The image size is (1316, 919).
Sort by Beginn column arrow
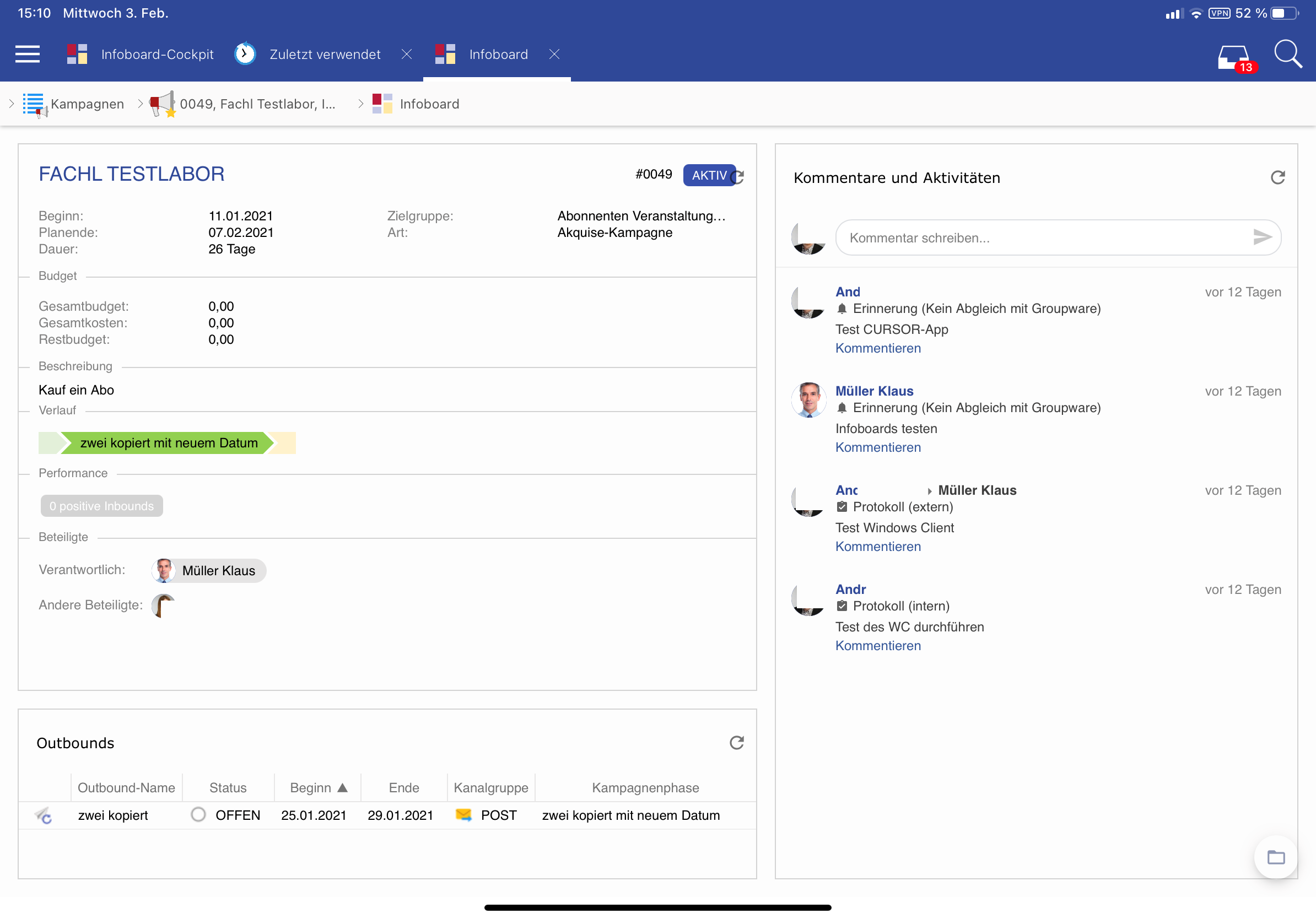[343, 788]
